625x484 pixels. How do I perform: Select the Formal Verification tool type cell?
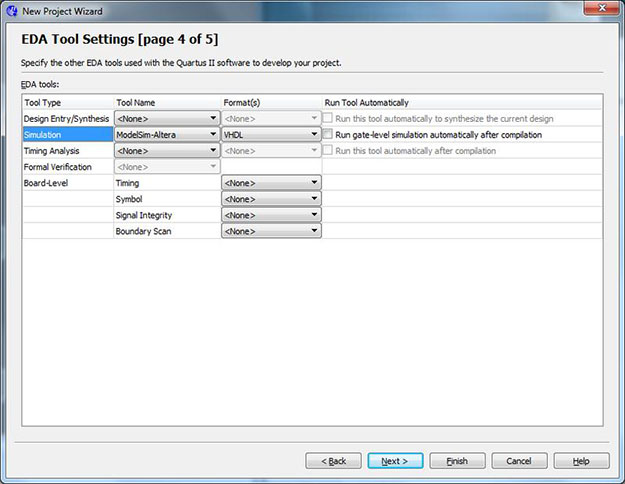click(x=67, y=166)
